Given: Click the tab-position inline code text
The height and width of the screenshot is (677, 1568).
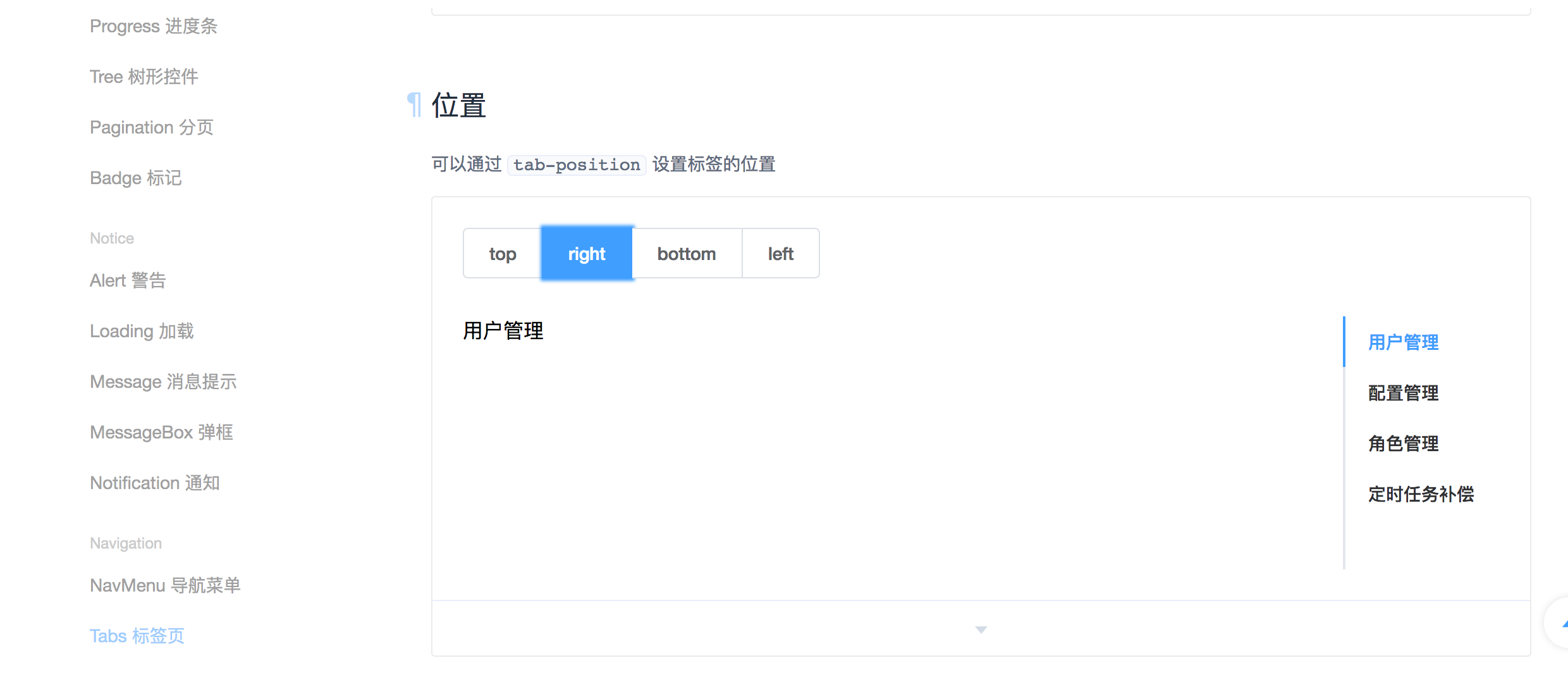Looking at the screenshot, I should tap(576, 165).
